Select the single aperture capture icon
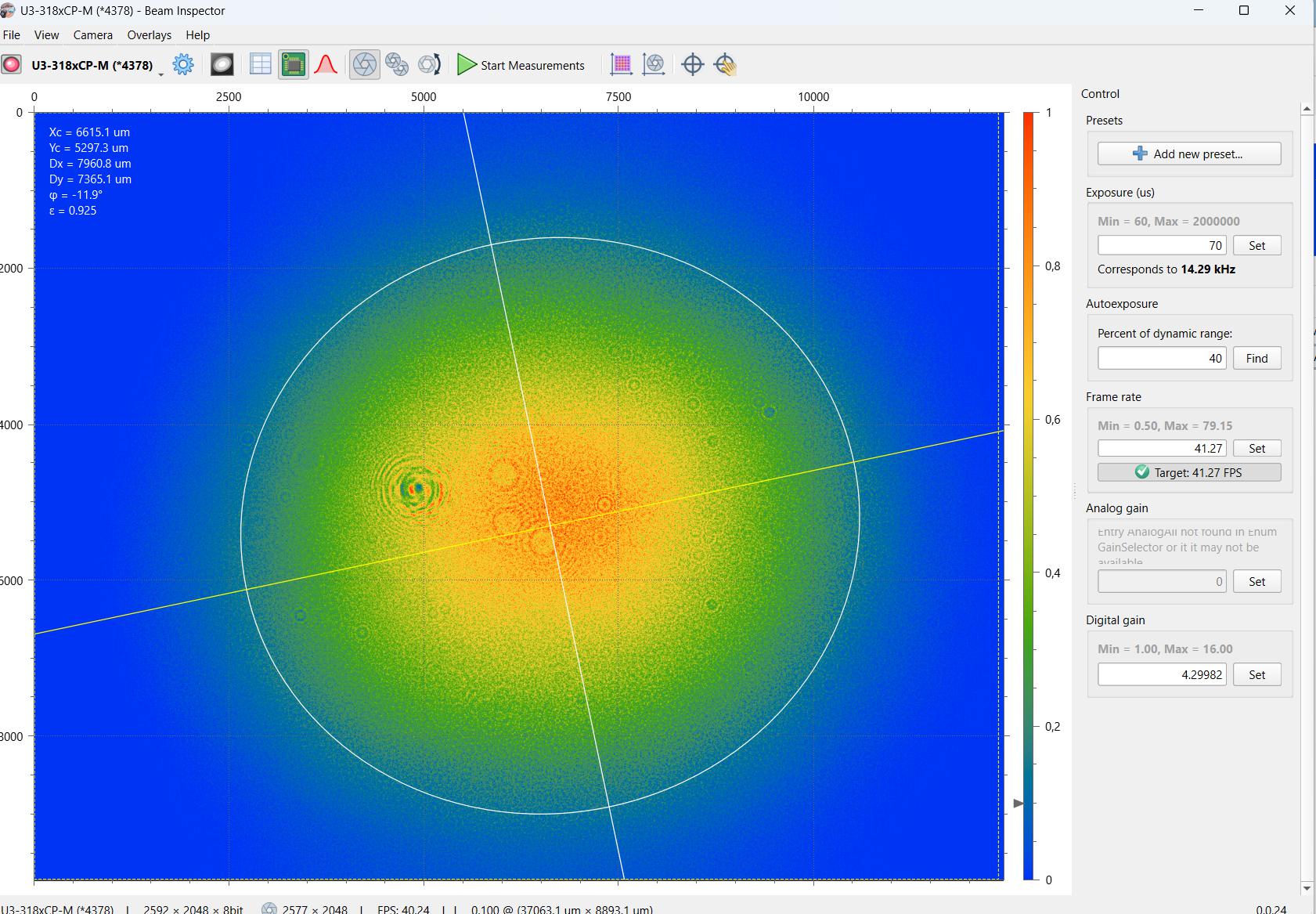1316x914 pixels. [x=364, y=65]
